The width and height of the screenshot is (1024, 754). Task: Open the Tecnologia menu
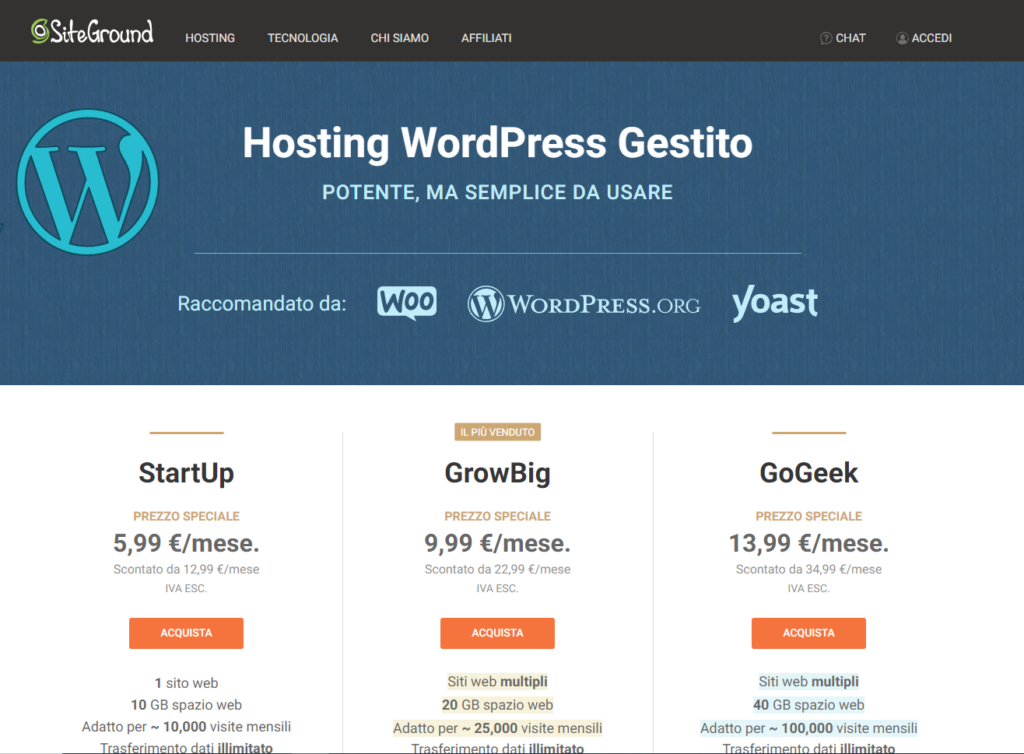coord(302,38)
